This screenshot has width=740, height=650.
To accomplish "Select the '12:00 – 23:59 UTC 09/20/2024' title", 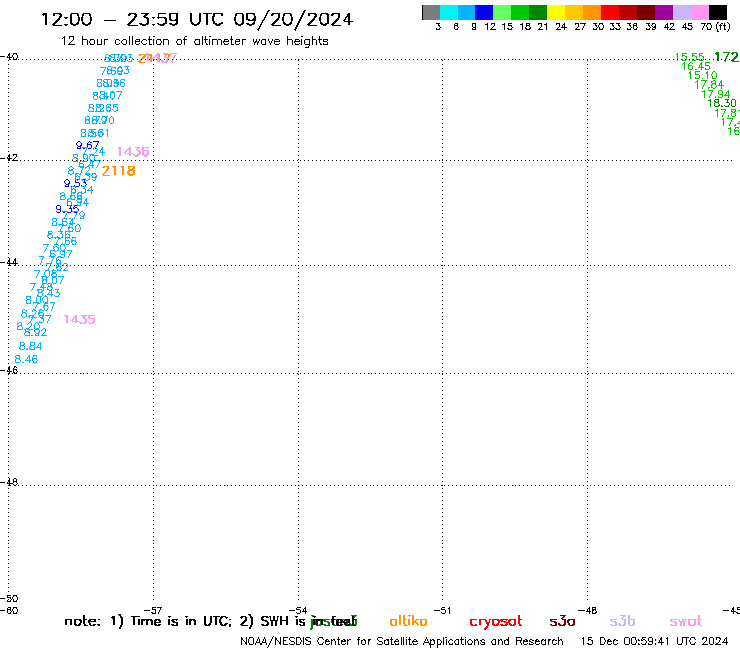I will click(197, 19).
